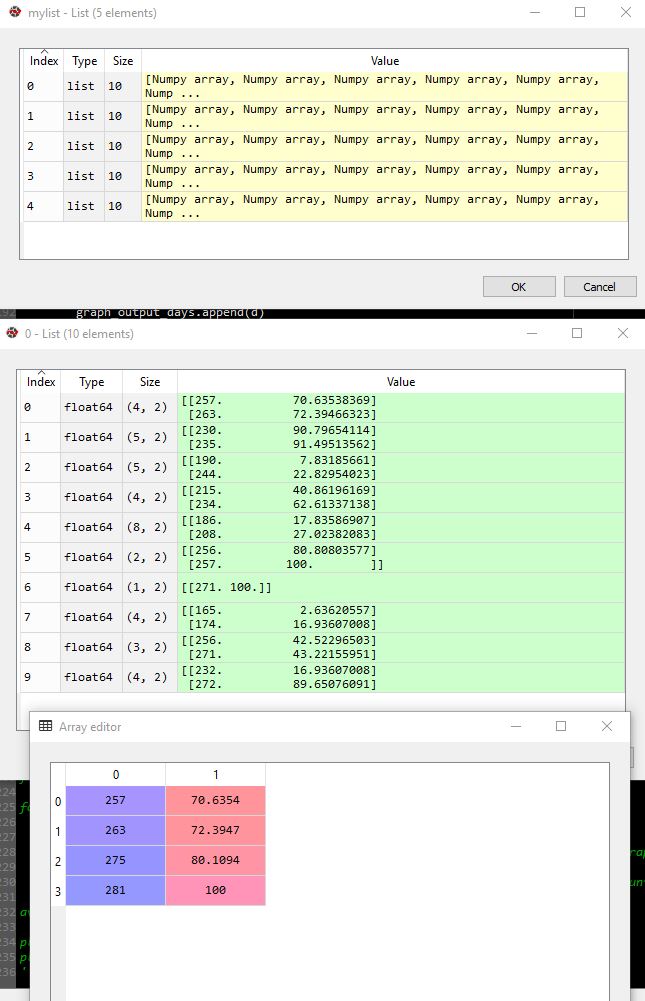The width and height of the screenshot is (645, 1001).
Task: Cancel the mylist dialog
Action: (599, 287)
